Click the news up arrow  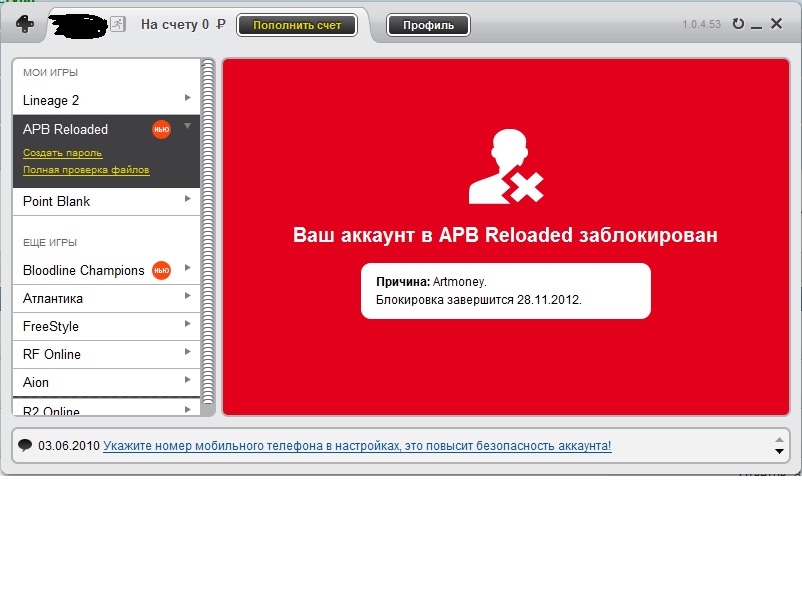779,439
